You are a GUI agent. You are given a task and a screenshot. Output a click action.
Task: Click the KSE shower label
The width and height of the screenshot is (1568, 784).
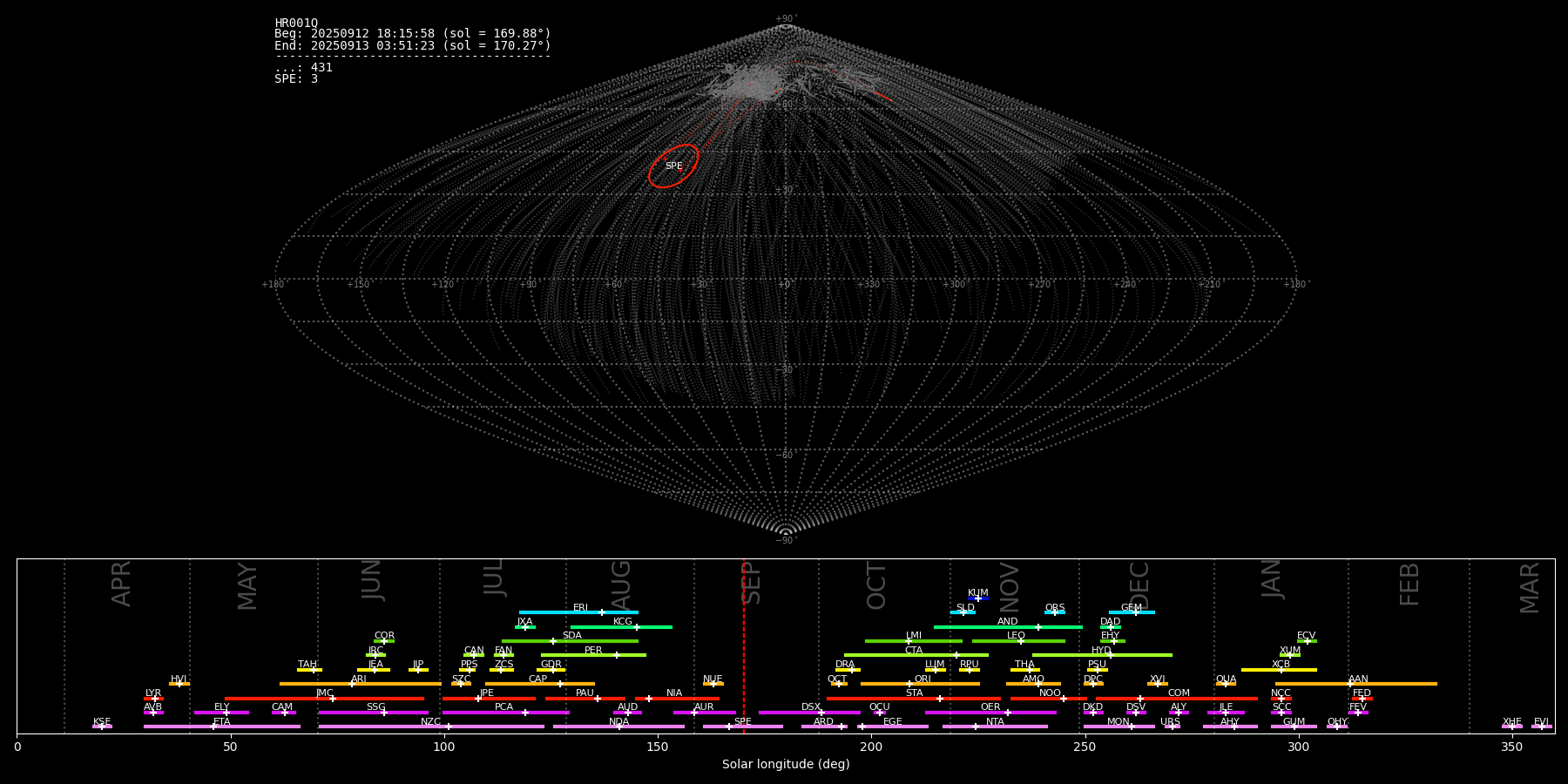point(102,721)
